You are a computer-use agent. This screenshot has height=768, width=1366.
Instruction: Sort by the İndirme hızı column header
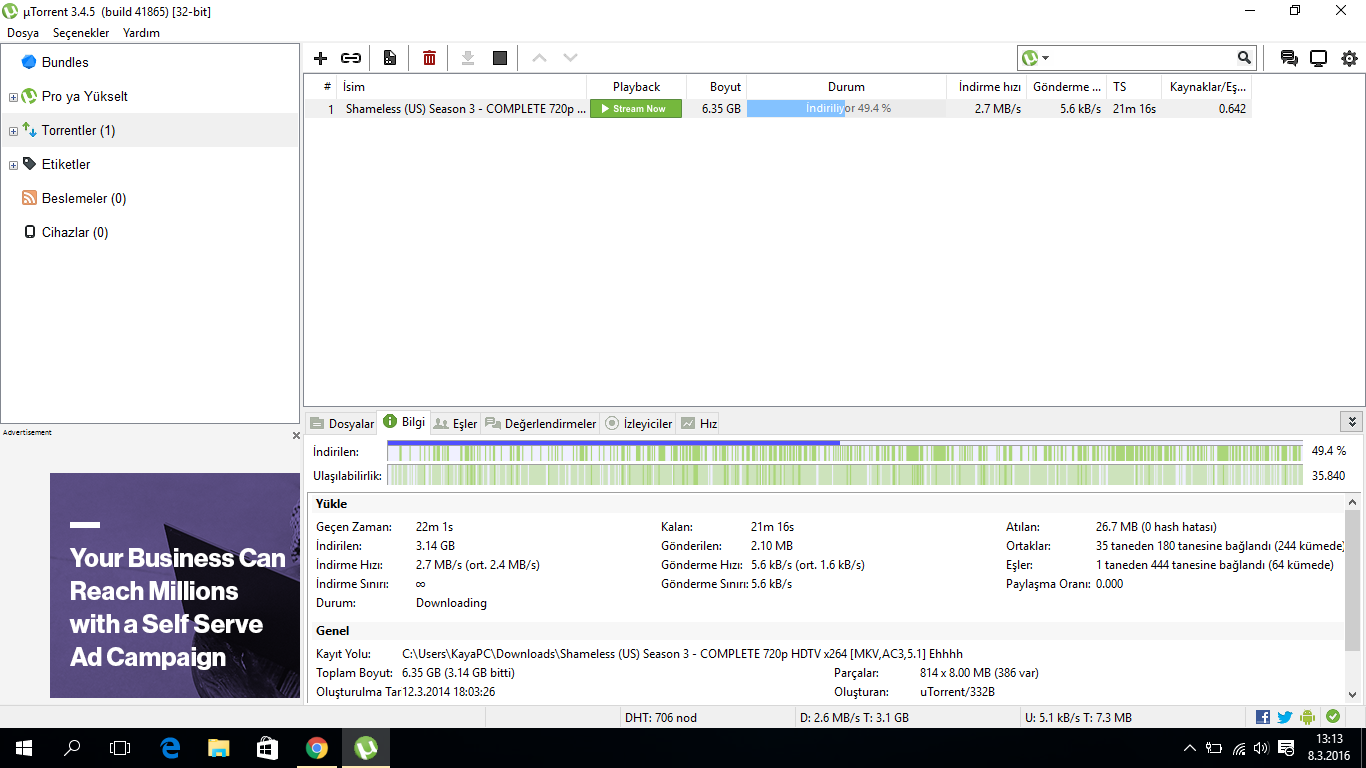coord(986,87)
